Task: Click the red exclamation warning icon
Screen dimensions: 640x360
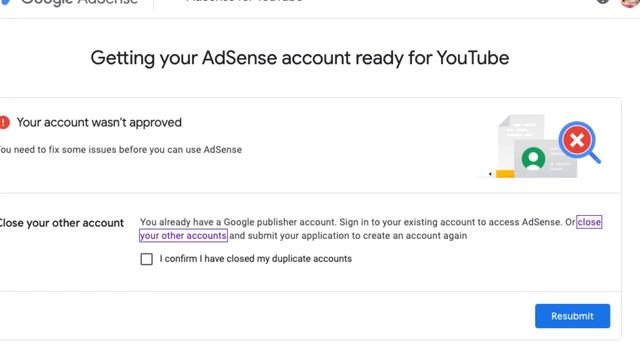Action: [x=4, y=122]
